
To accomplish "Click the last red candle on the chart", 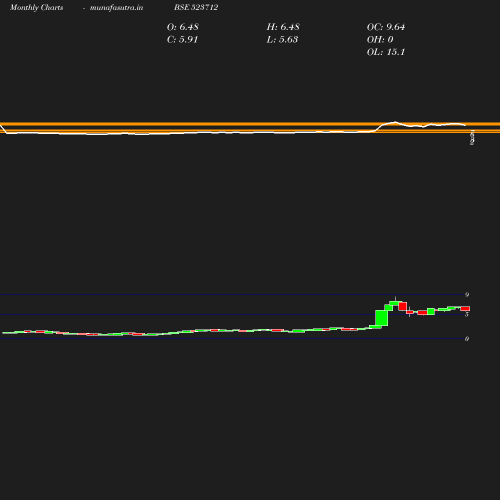I will pyautogui.click(x=465, y=309).
